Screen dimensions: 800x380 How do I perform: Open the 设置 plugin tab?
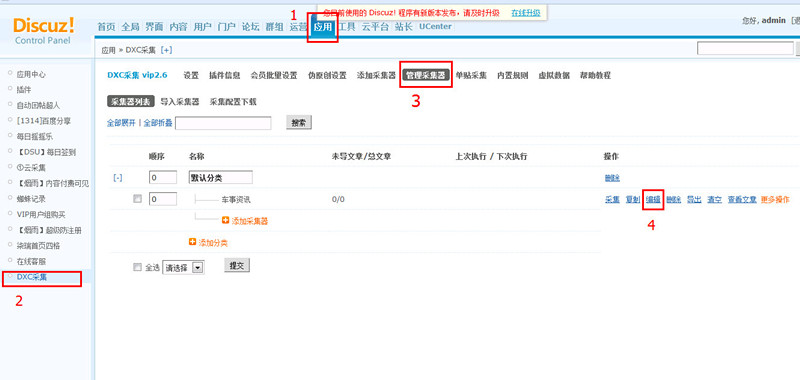click(191, 75)
